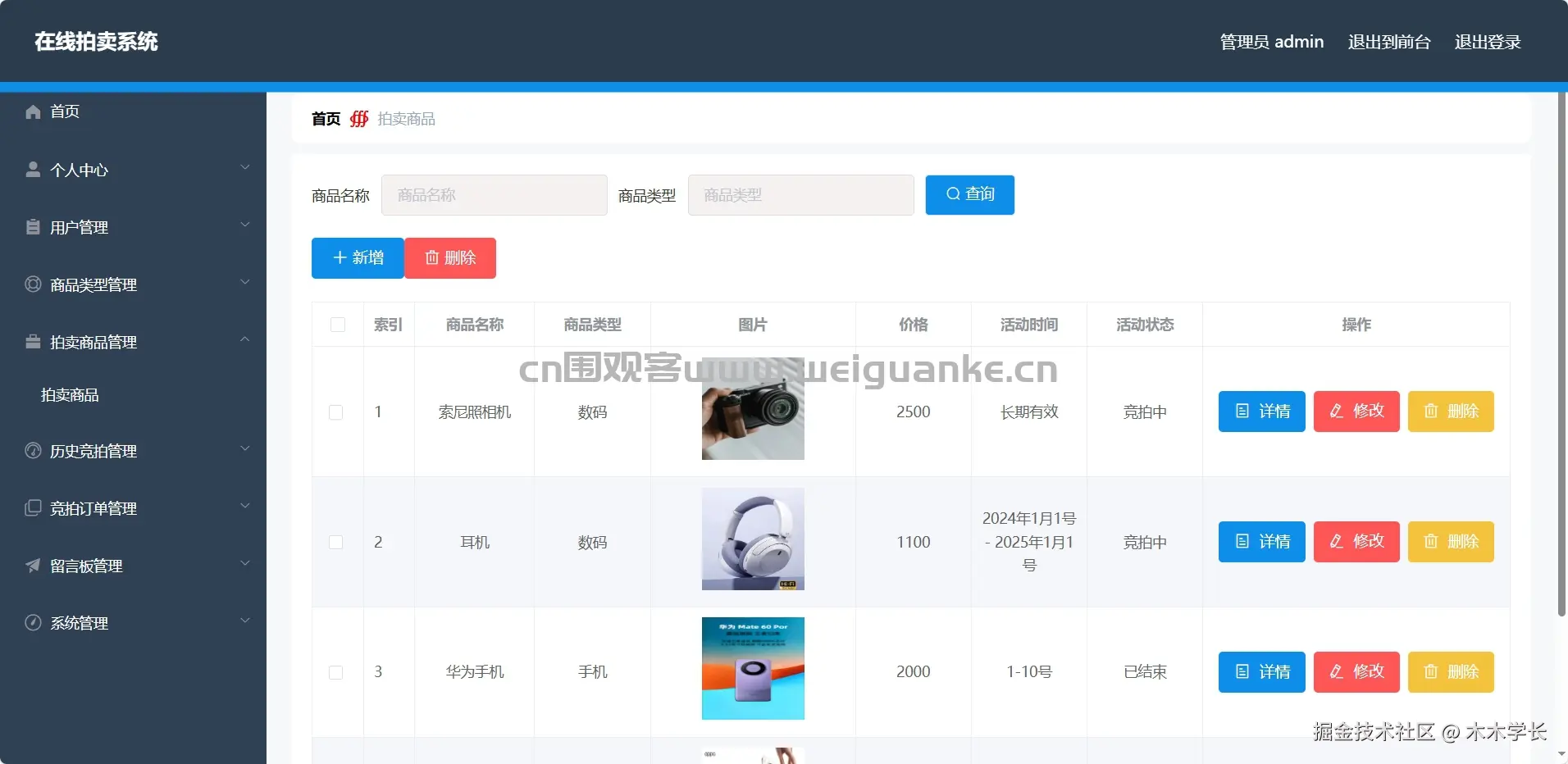Open the 用户管理 sidebar menu
This screenshot has height=764, width=1568.
(x=133, y=227)
